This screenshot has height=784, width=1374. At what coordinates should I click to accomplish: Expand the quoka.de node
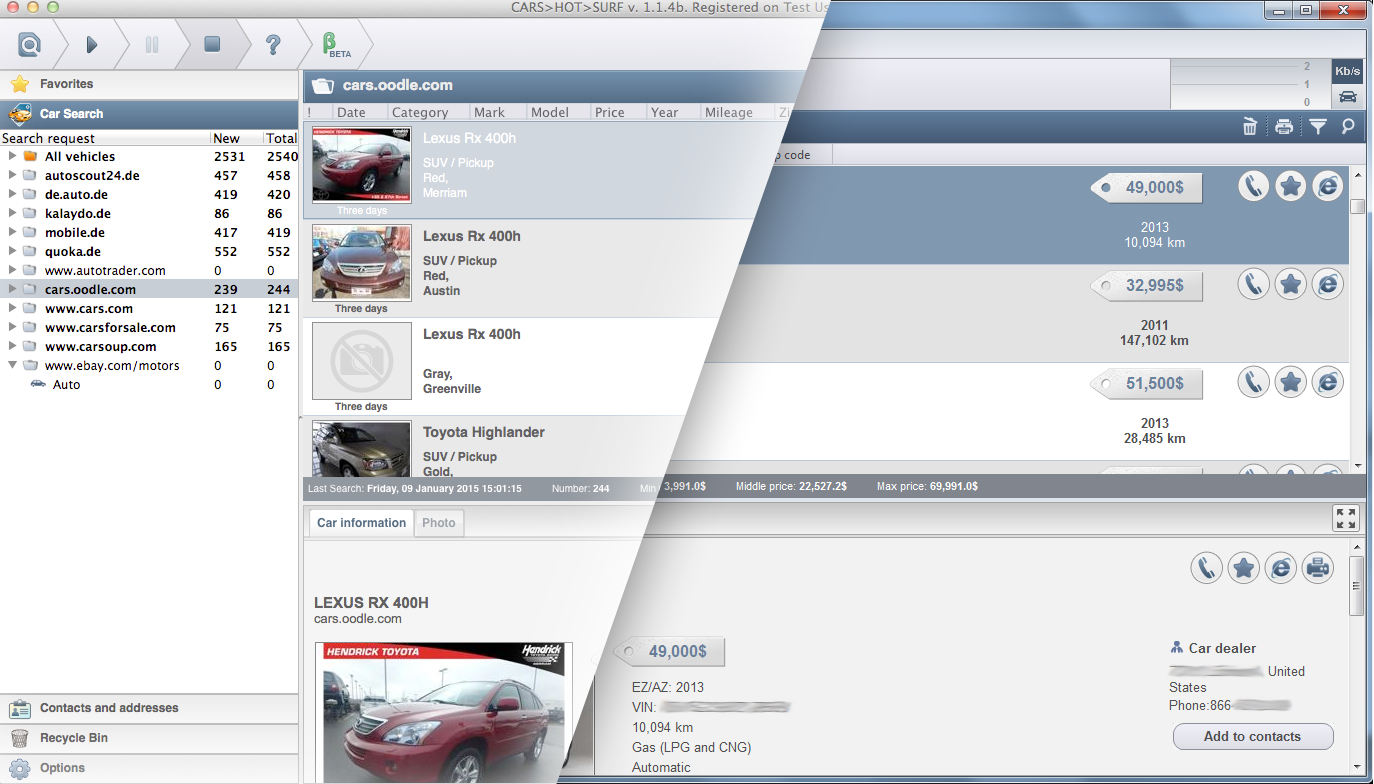12,252
